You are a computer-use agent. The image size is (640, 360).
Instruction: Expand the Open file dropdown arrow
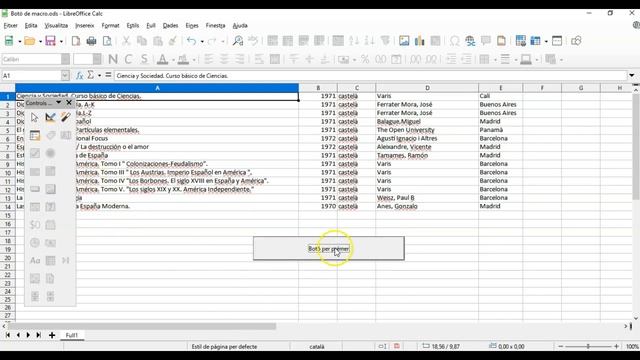40,41
